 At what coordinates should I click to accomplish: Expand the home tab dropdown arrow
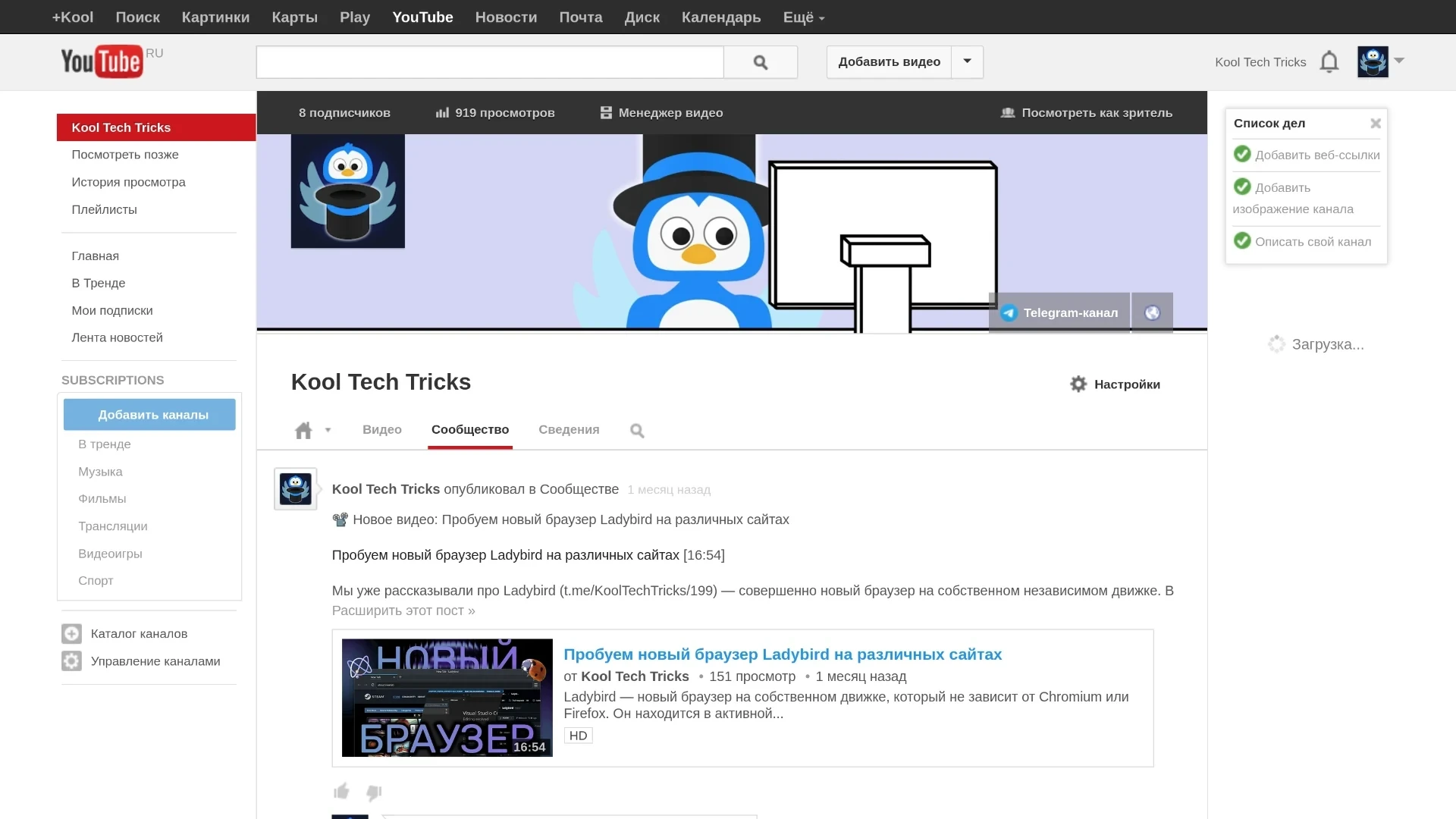[328, 430]
